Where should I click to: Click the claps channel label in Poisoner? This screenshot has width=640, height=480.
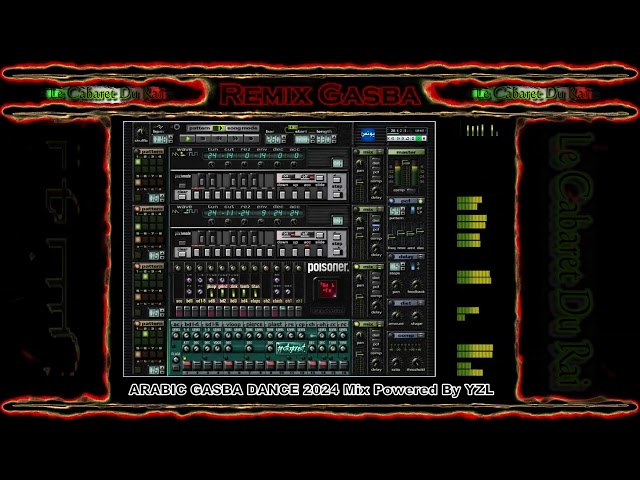pyautogui.click(x=256, y=301)
